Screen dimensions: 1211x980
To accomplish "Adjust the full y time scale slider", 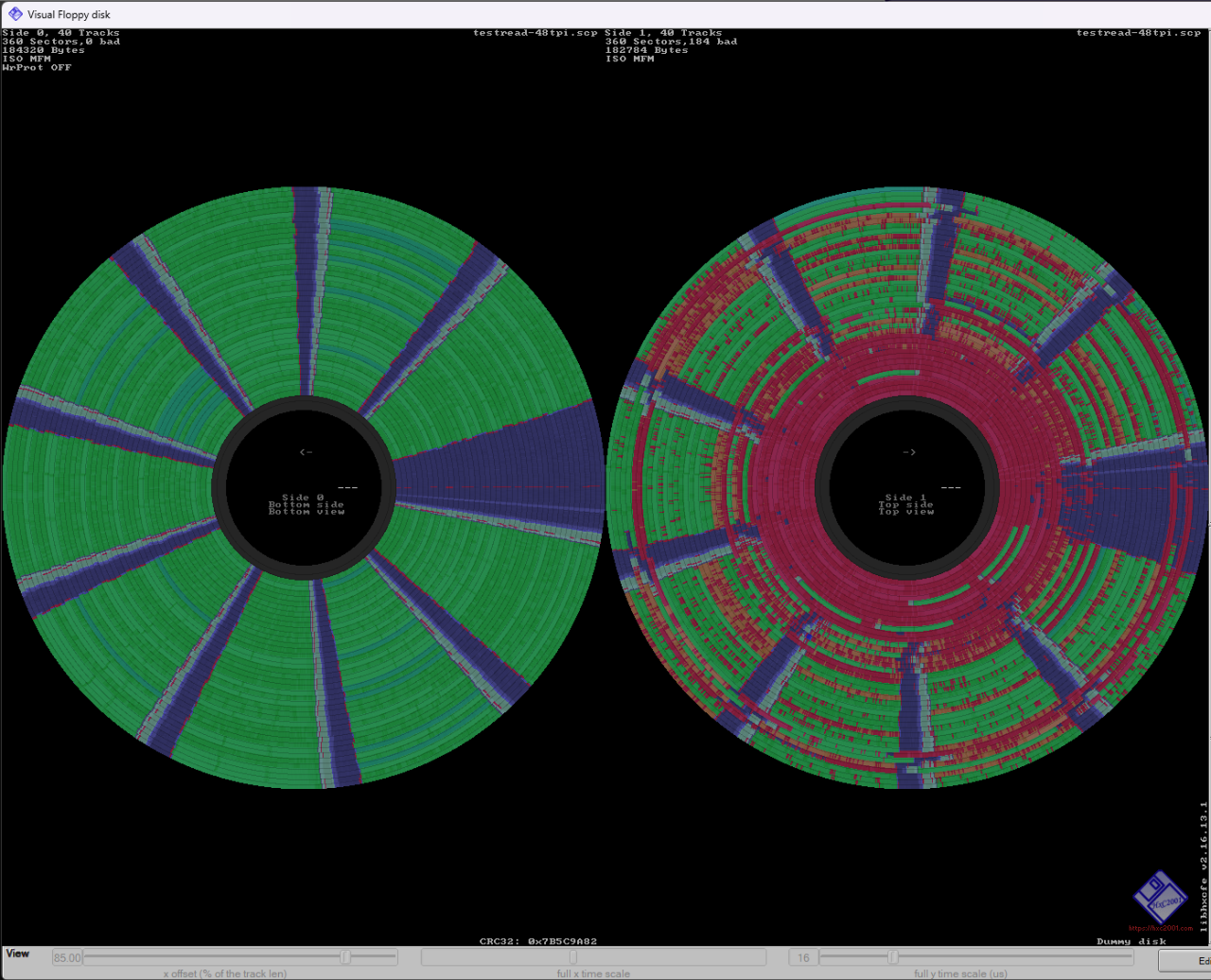I will (975, 957).
